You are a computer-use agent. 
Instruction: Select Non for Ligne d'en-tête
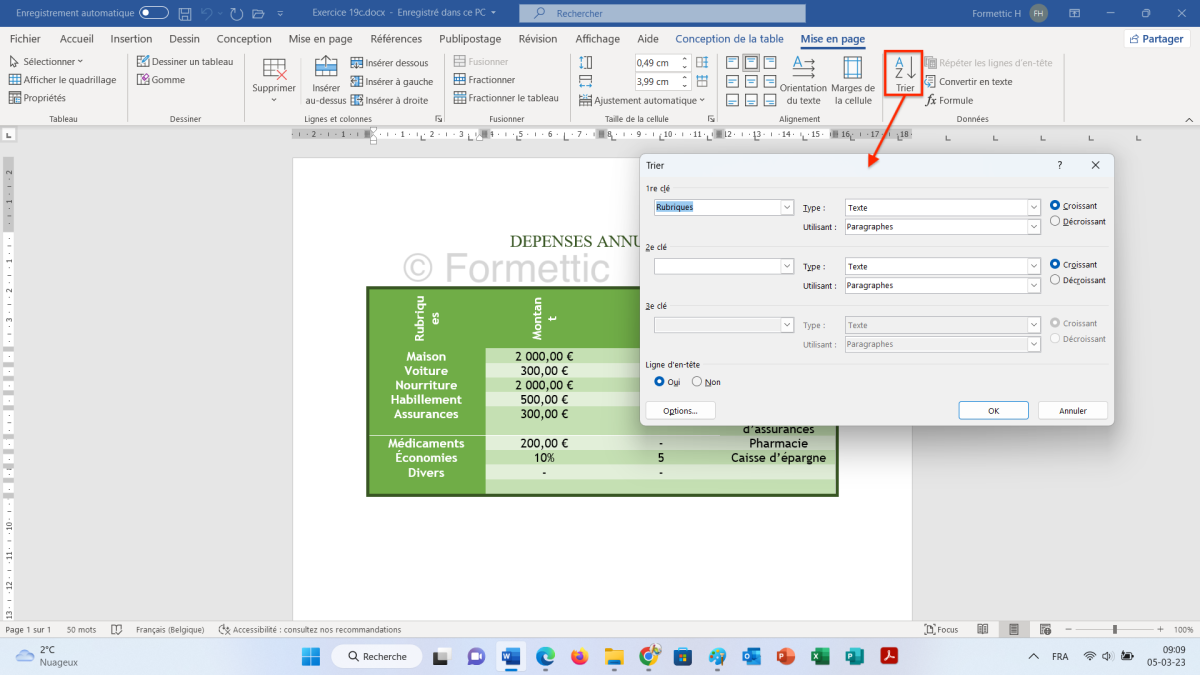click(x=697, y=382)
